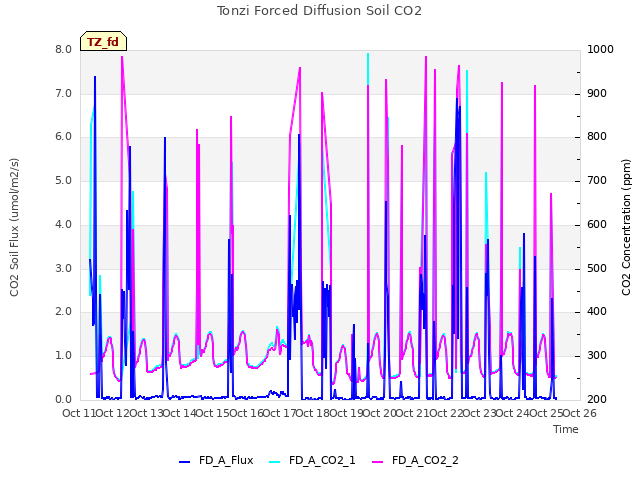The height and width of the screenshot is (480, 640).
Task: Click the Time axis label
Action: point(566,429)
